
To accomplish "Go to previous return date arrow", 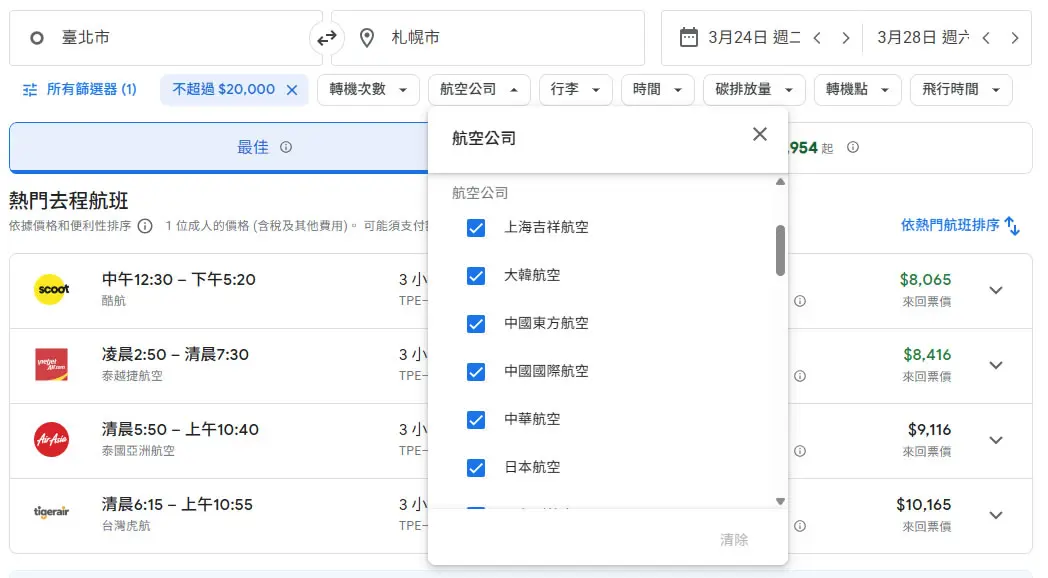I will 987,38.
